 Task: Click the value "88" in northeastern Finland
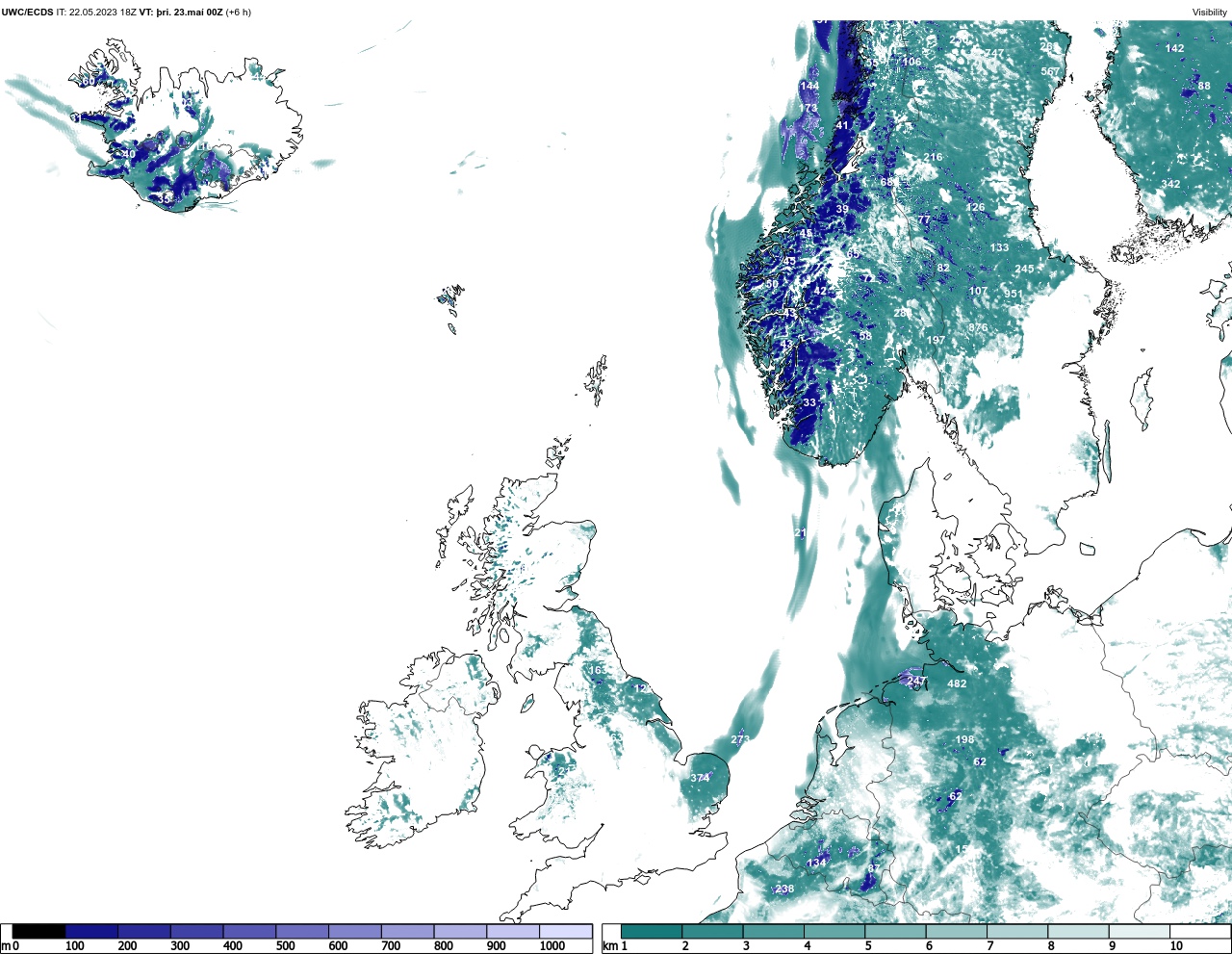(1204, 86)
